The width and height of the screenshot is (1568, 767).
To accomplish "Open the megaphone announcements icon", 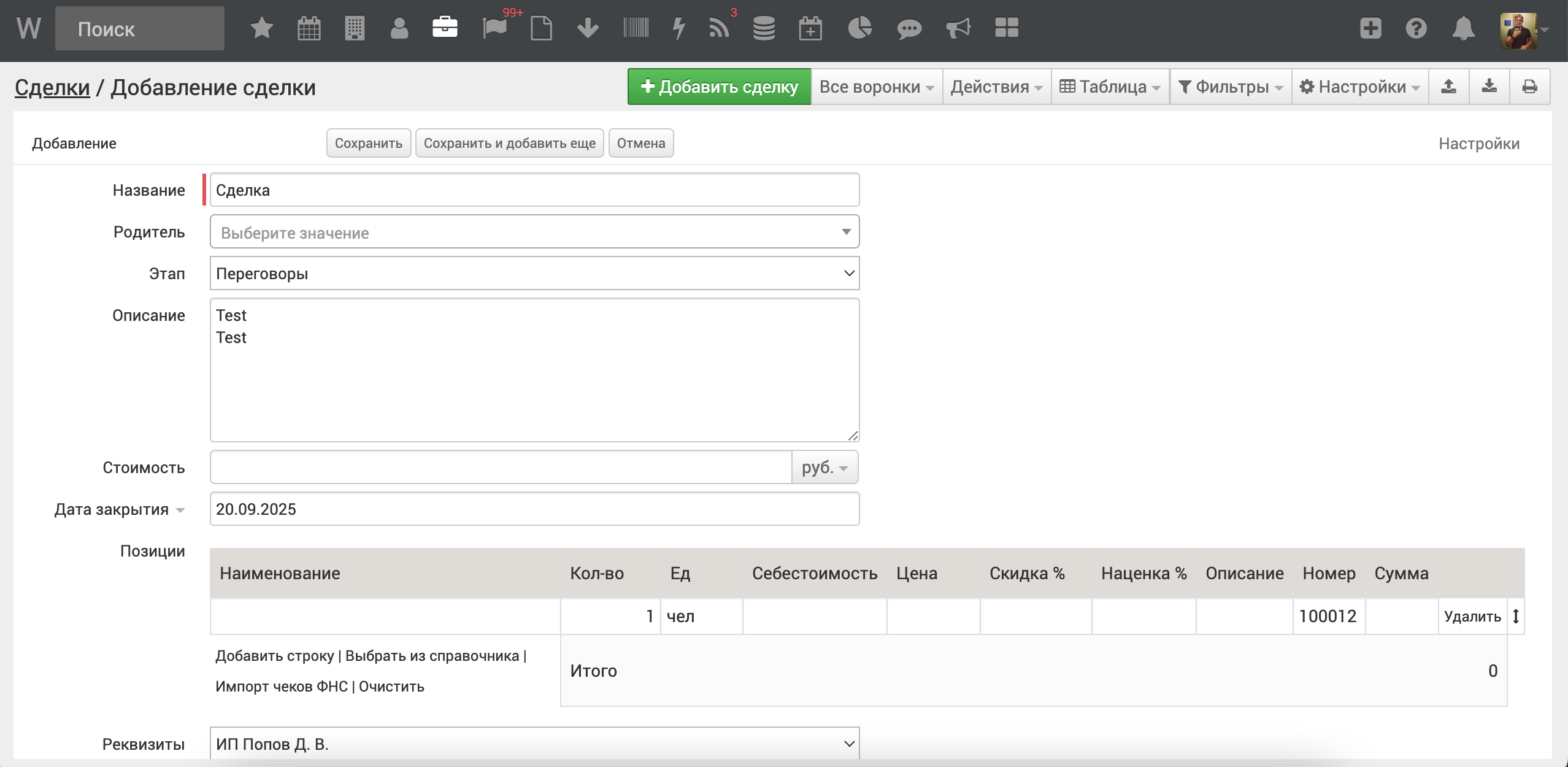I will click(958, 28).
